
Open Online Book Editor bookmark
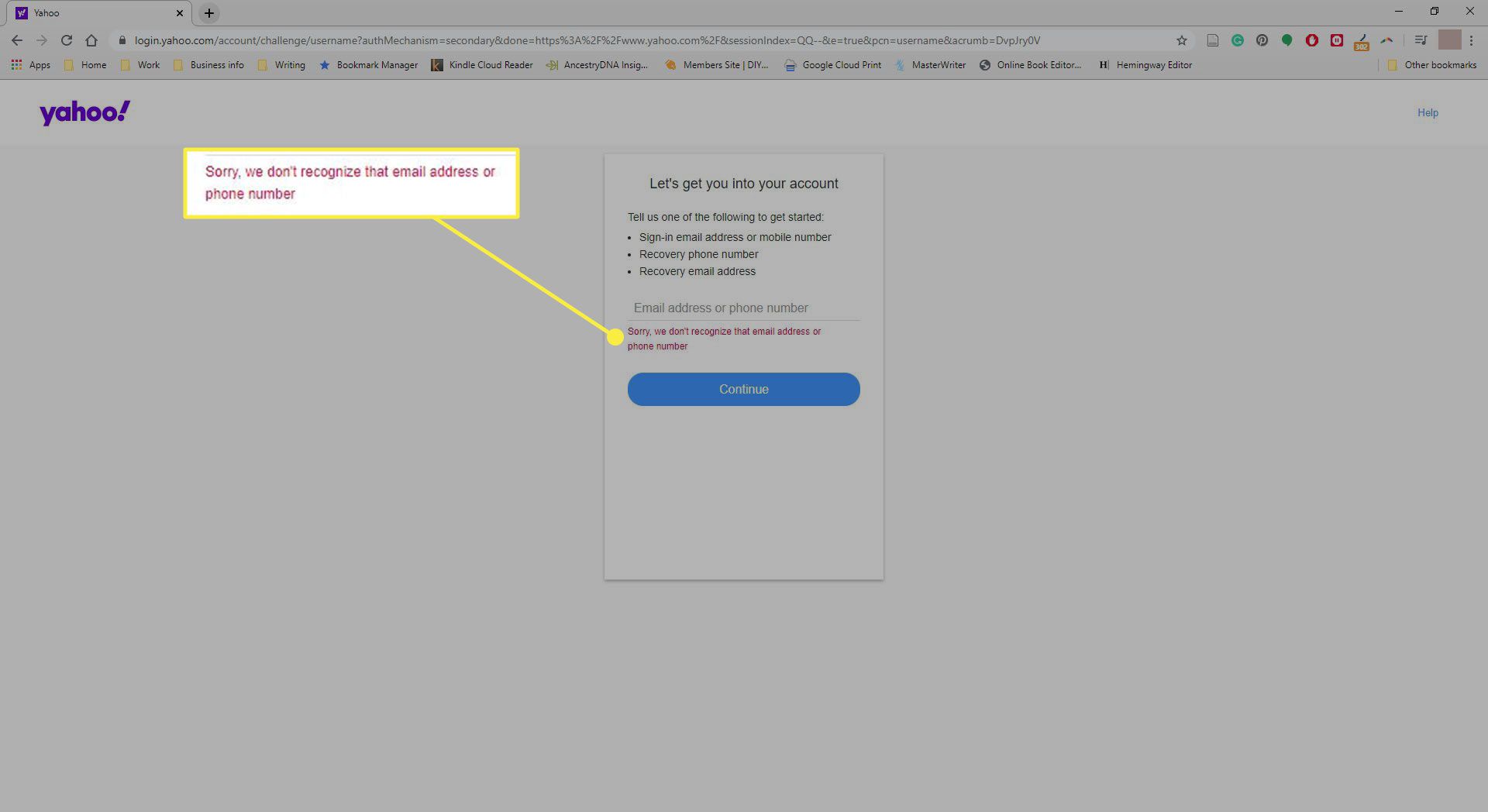[x=1030, y=65]
